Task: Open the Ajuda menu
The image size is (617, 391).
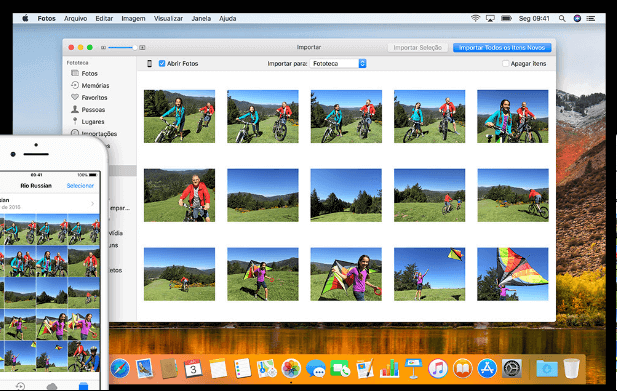Action: tap(227, 18)
